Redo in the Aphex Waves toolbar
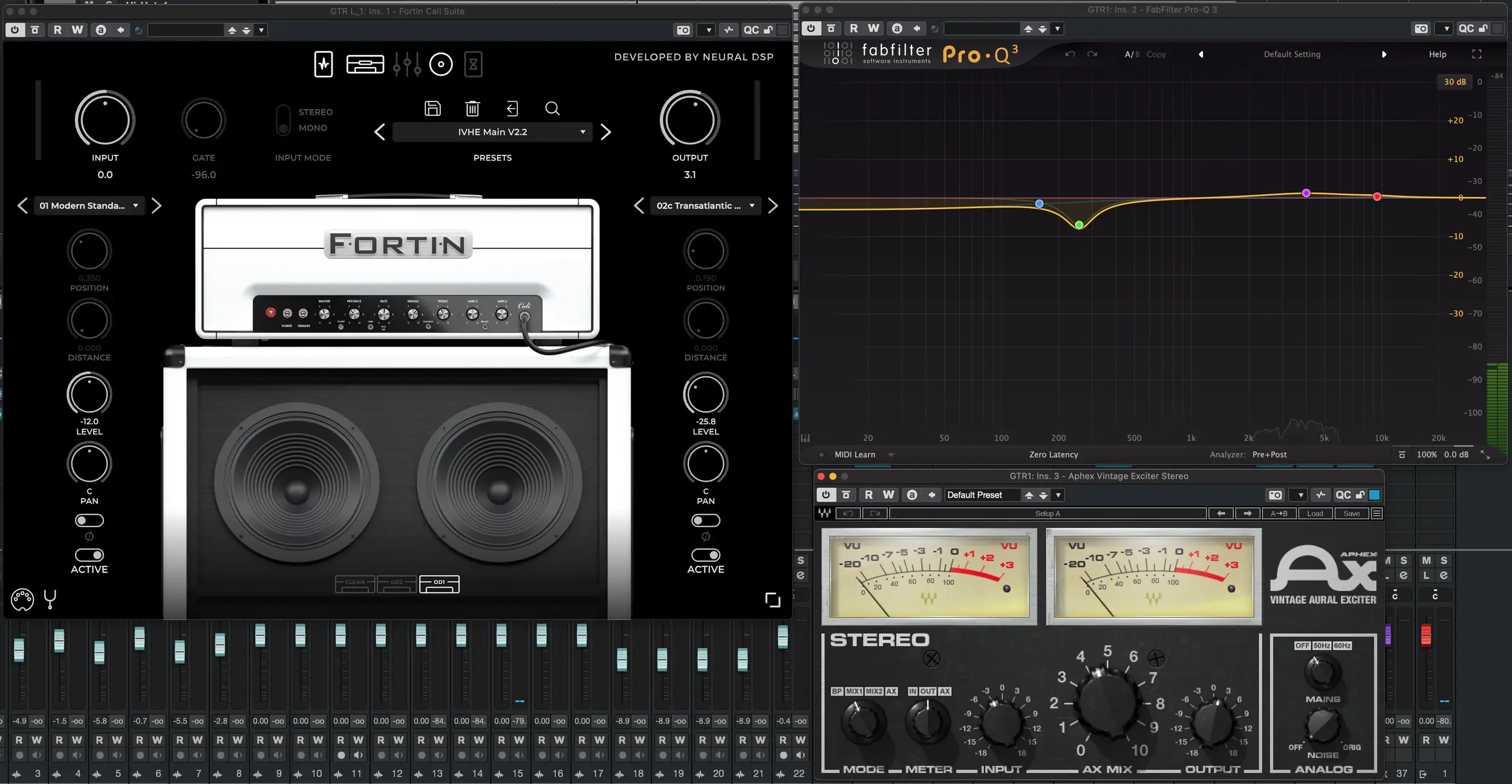The image size is (1512, 784). 875,513
